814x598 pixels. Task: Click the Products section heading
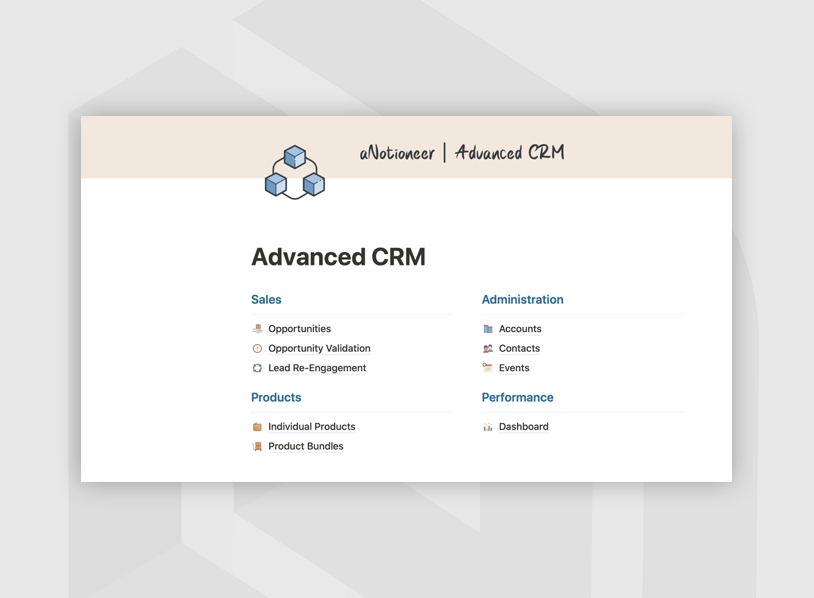[x=276, y=398]
